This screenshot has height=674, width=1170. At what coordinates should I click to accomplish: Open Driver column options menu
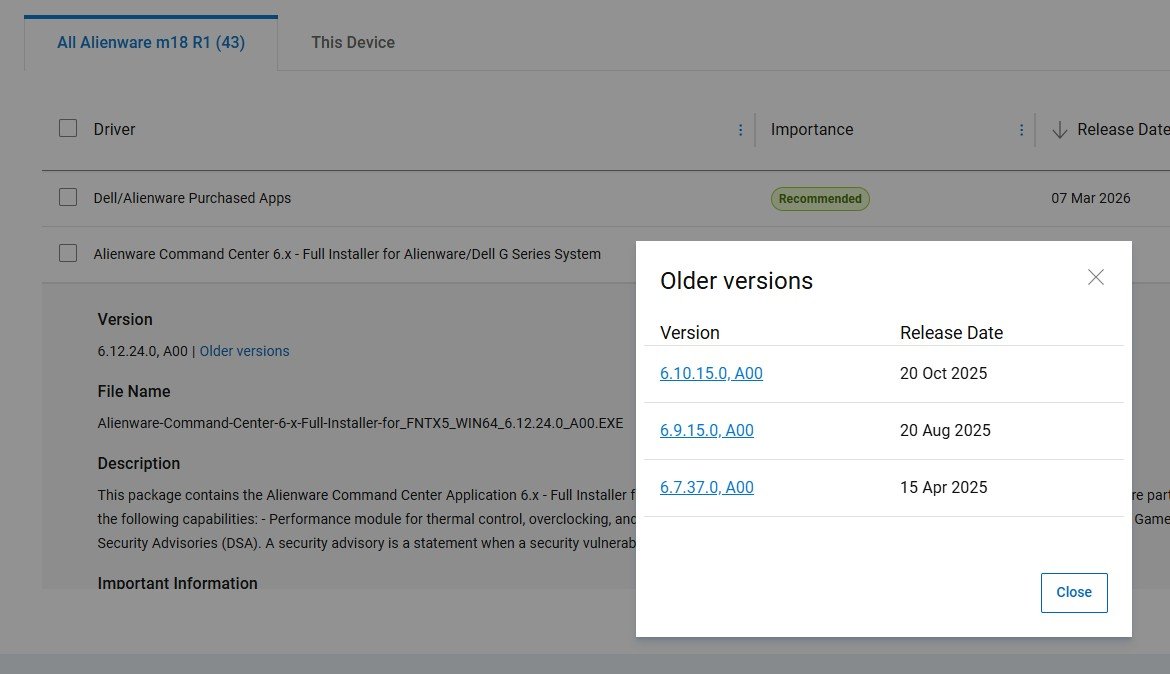point(740,130)
